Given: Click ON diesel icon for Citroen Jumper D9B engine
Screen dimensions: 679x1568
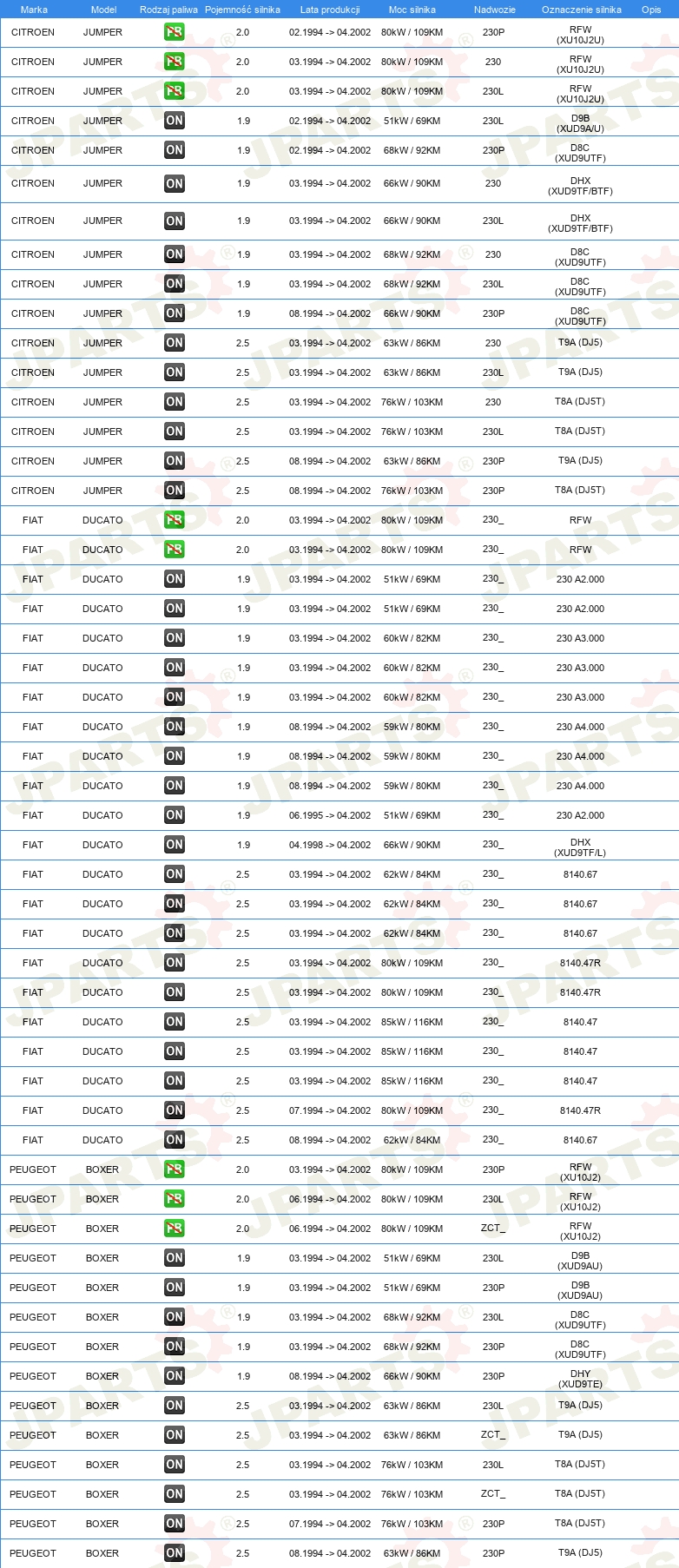Looking at the screenshot, I should (x=174, y=121).
